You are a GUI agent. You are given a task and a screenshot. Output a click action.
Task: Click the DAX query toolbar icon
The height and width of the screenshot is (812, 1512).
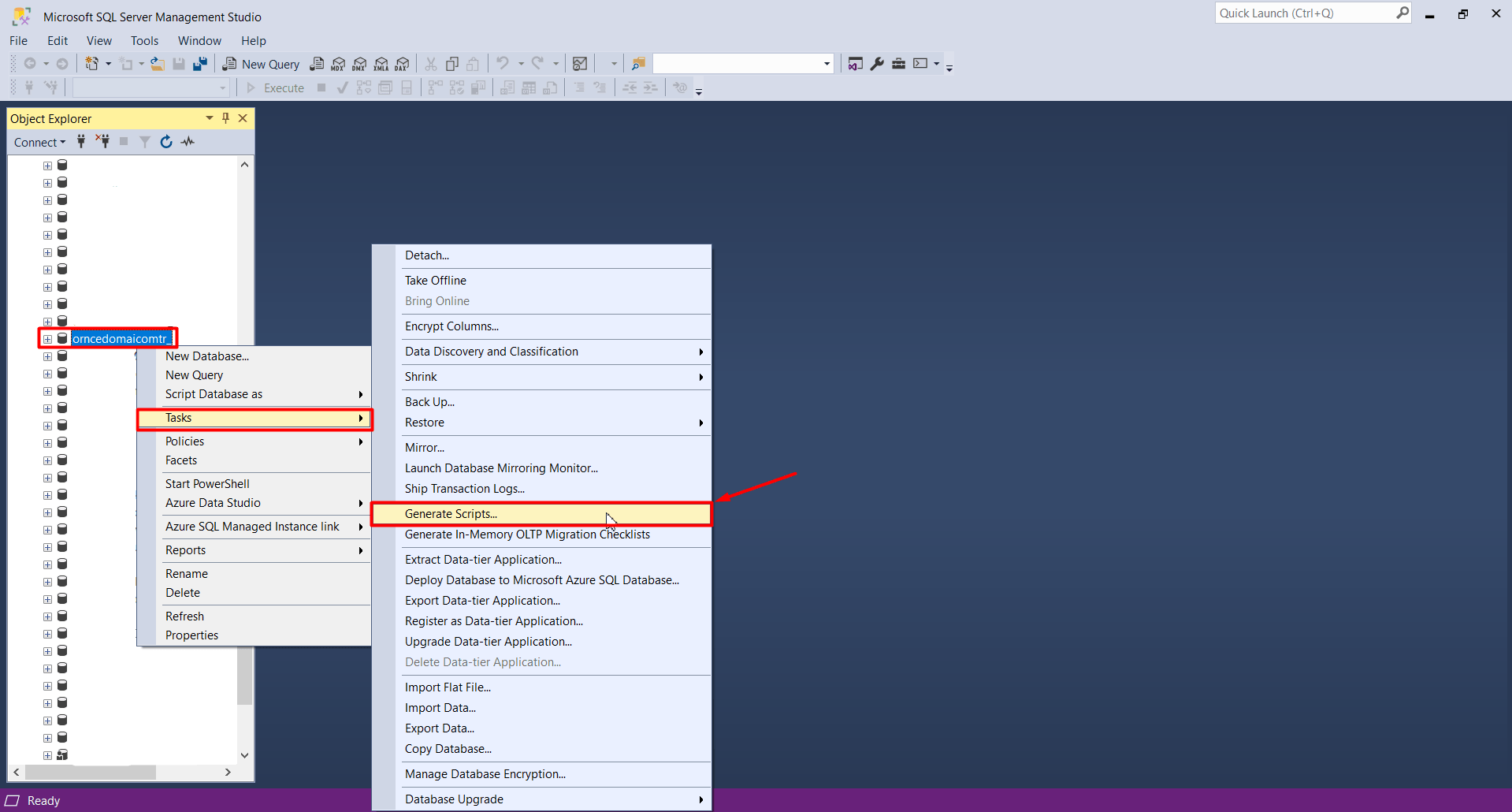pyautogui.click(x=402, y=64)
